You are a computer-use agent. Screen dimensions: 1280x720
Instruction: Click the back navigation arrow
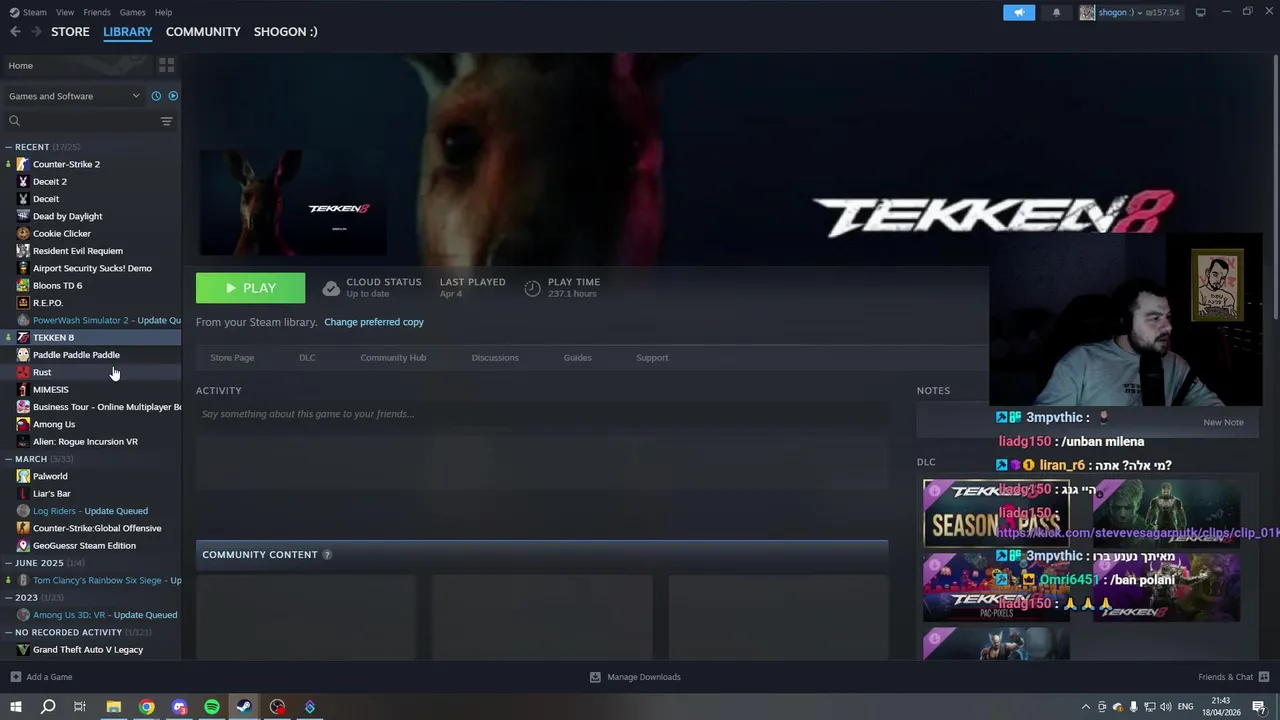[15, 32]
